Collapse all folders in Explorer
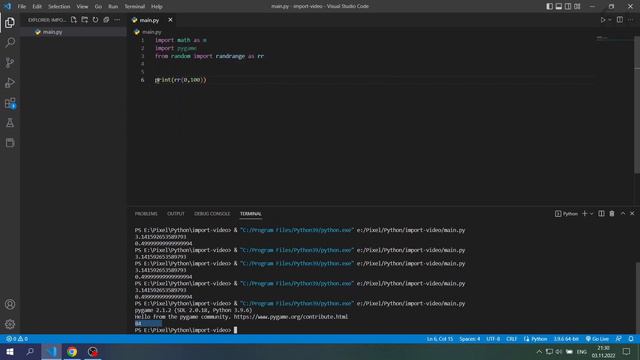640x360 pixels. coord(106,20)
